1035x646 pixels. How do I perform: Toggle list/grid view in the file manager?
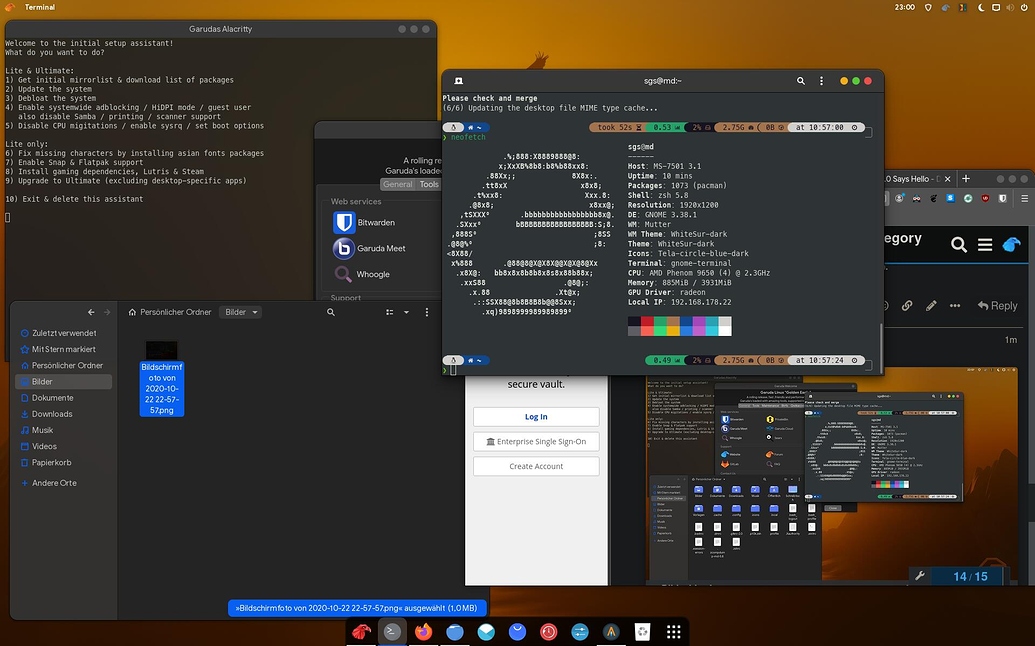[x=390, y=312]
